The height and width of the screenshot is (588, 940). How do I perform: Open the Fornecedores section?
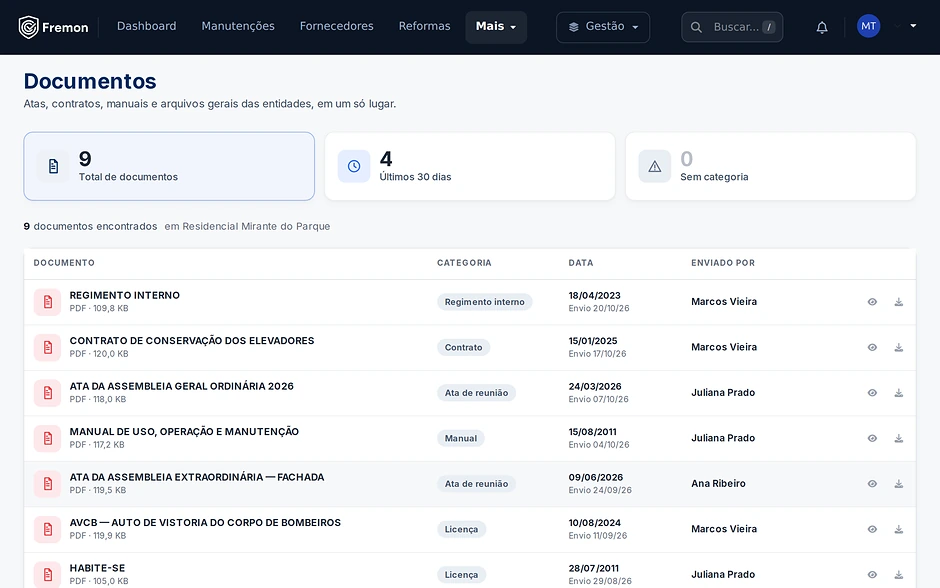[336, 26]
